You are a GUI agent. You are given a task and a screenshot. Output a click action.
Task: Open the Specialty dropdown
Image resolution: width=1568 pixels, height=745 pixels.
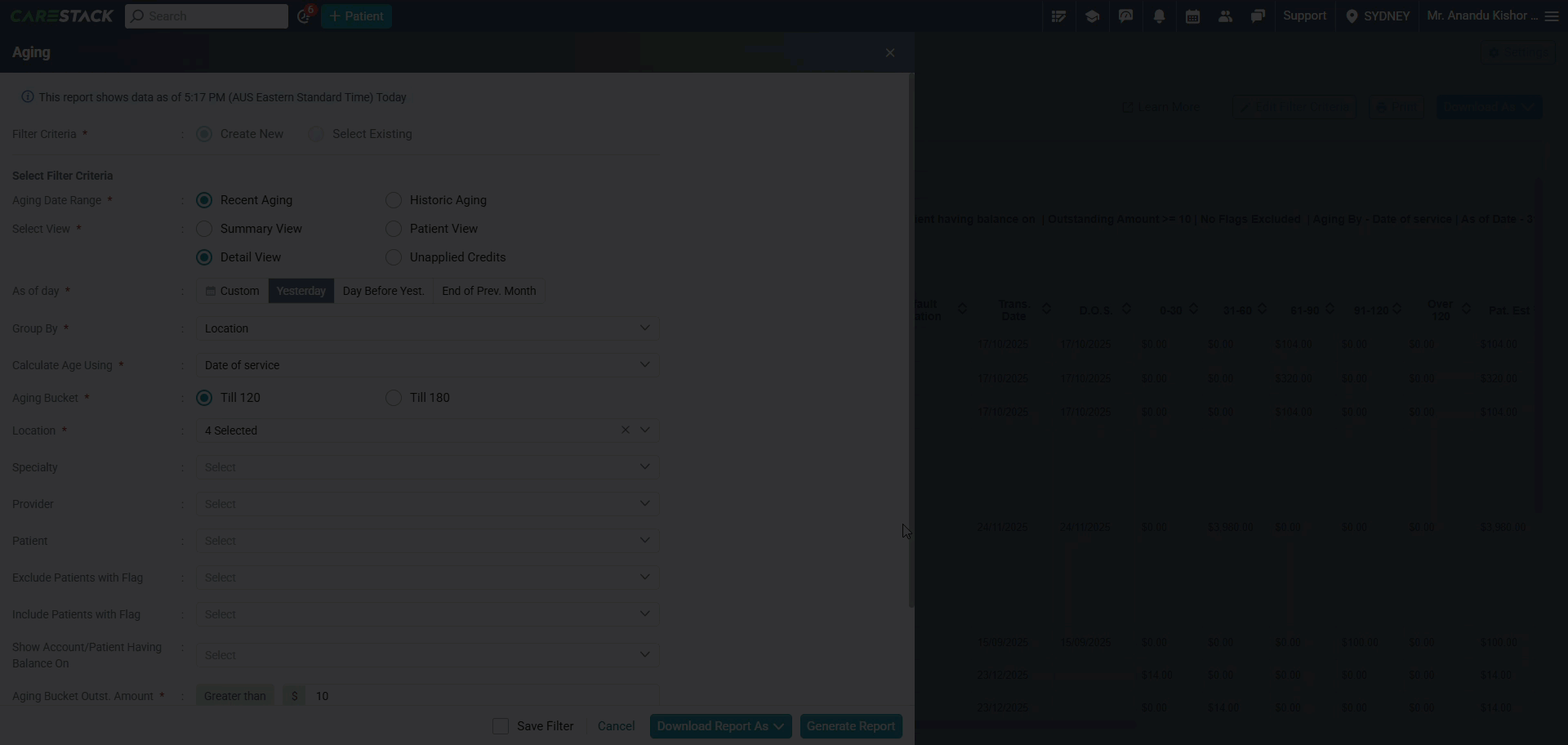(x=427, y=467)
